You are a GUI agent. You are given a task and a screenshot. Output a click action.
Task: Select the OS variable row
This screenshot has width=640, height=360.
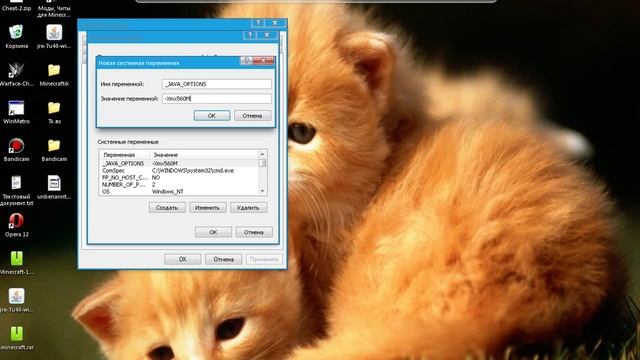point(179,191)
